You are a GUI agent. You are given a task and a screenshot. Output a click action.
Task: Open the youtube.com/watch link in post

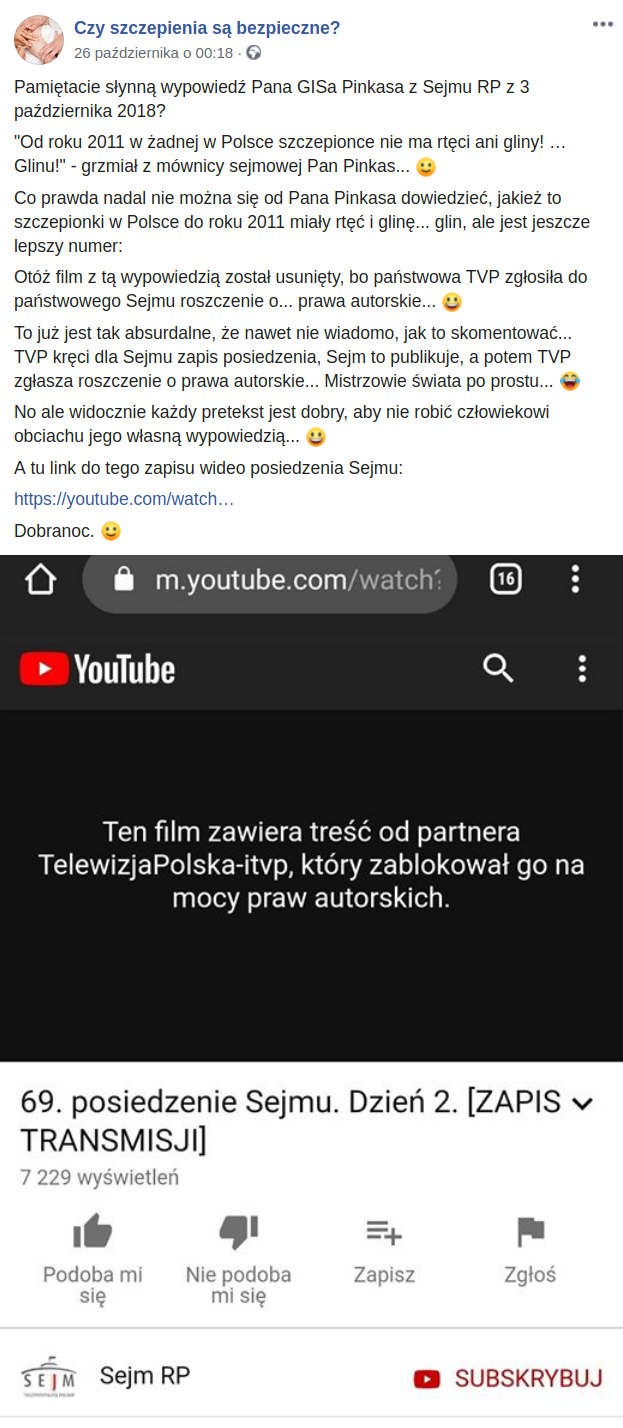coord(124,498)
